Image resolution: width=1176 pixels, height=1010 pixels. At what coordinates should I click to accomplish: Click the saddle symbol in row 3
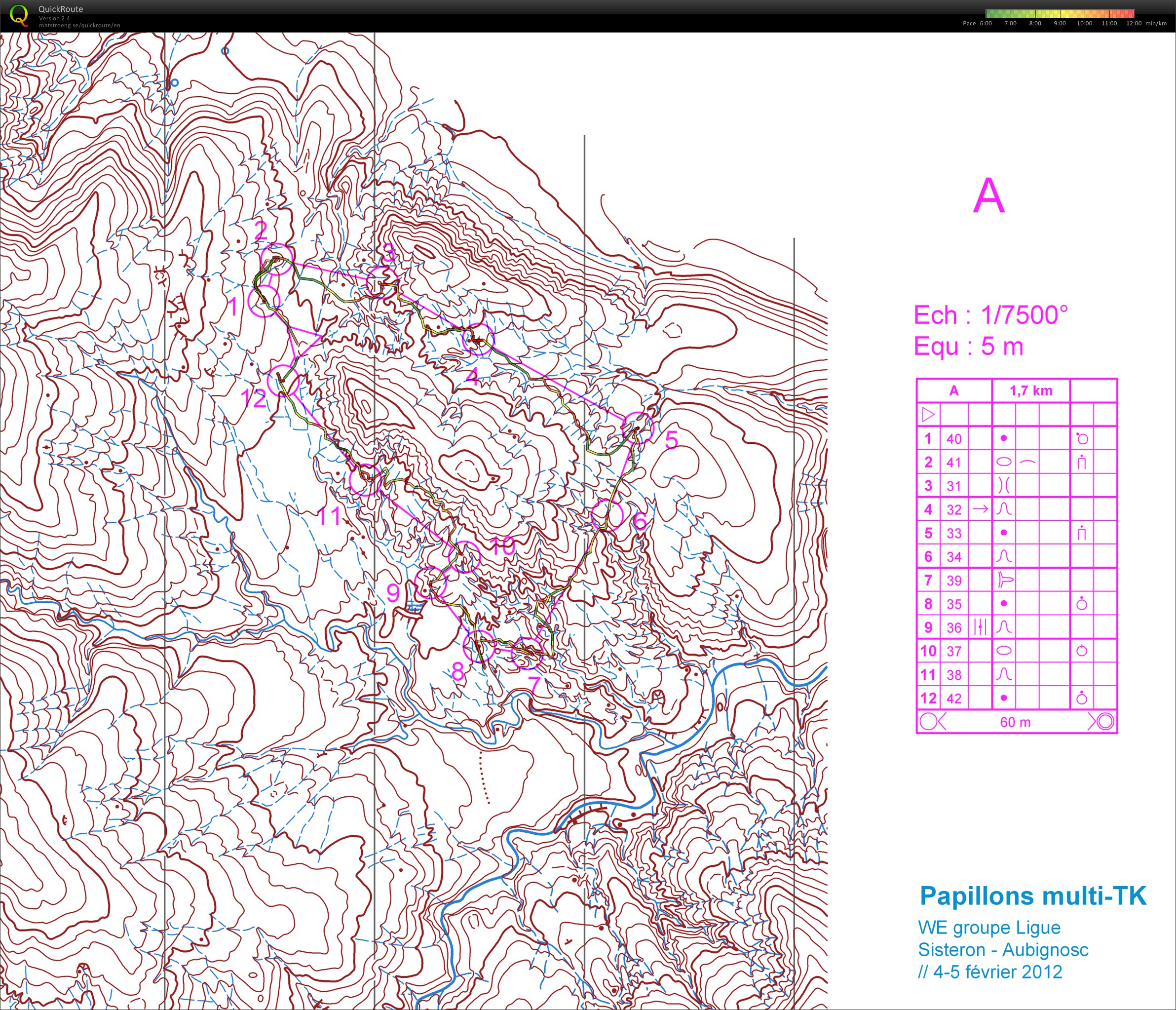(x=1003, y=485)
